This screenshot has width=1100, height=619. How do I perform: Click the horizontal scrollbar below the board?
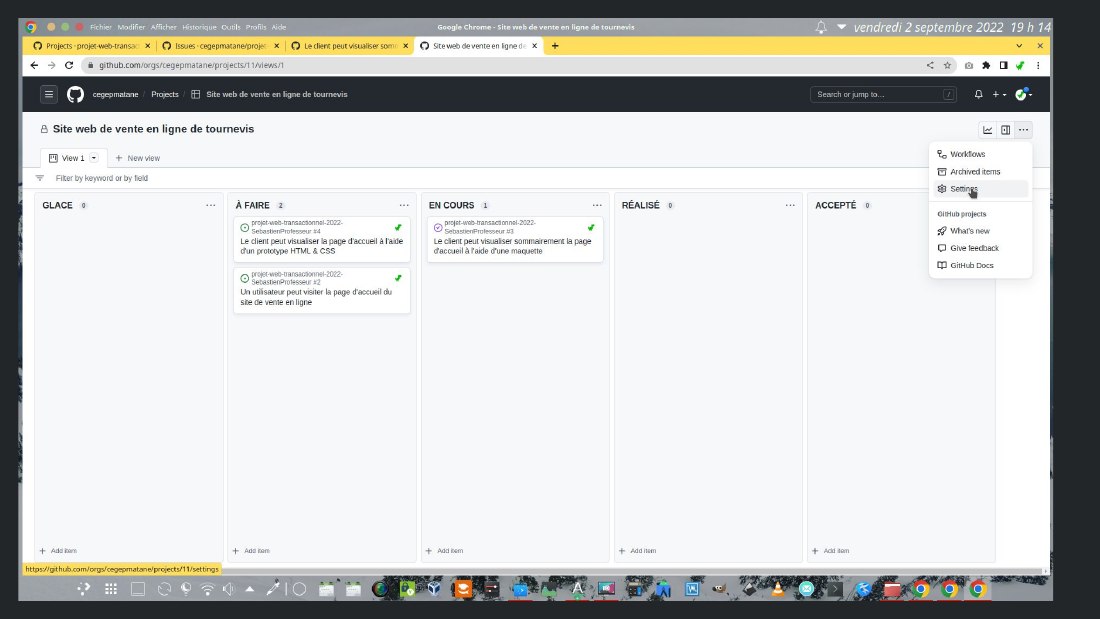pos(533,571)
